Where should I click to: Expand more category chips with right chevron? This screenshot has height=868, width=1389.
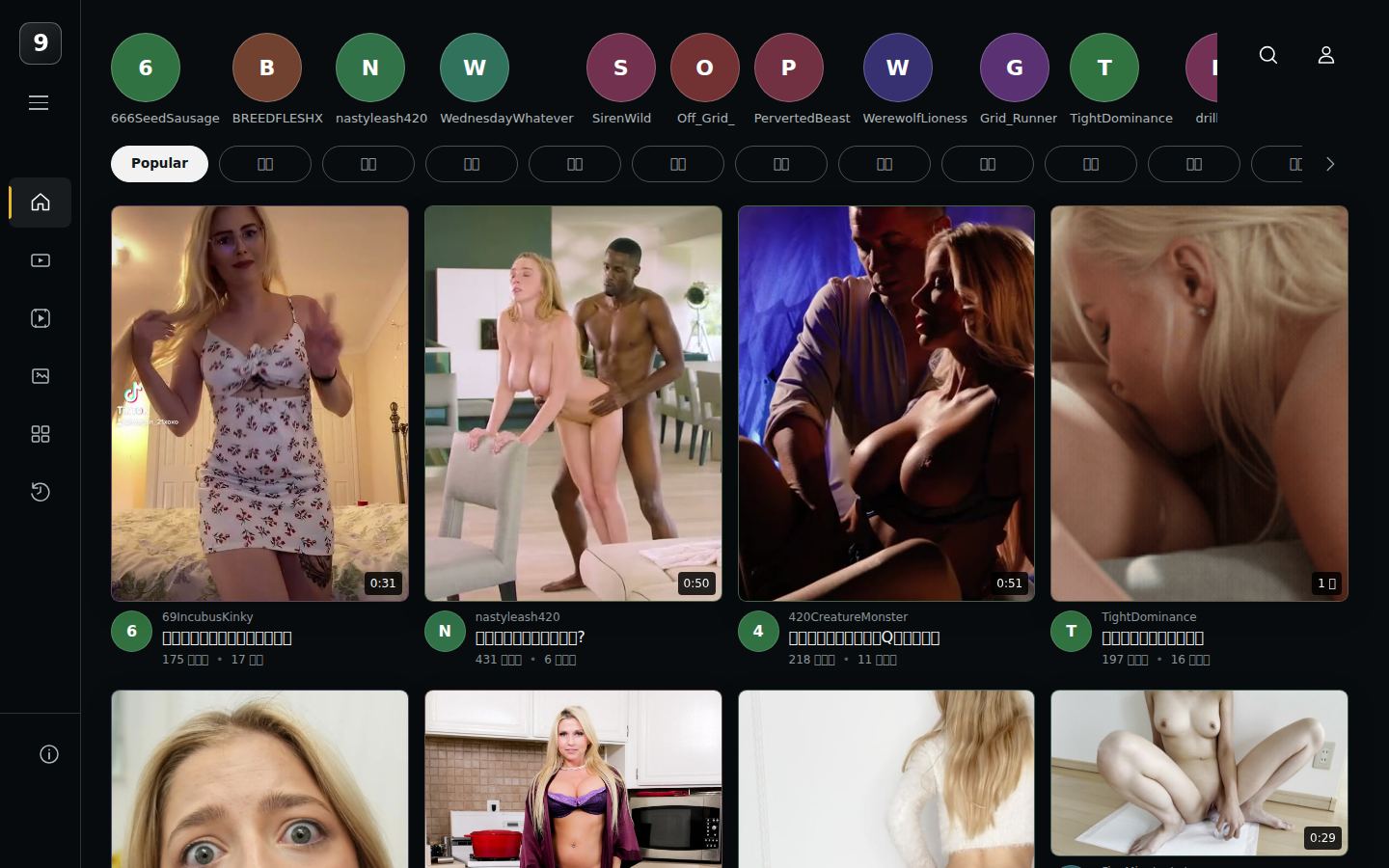1330,164
